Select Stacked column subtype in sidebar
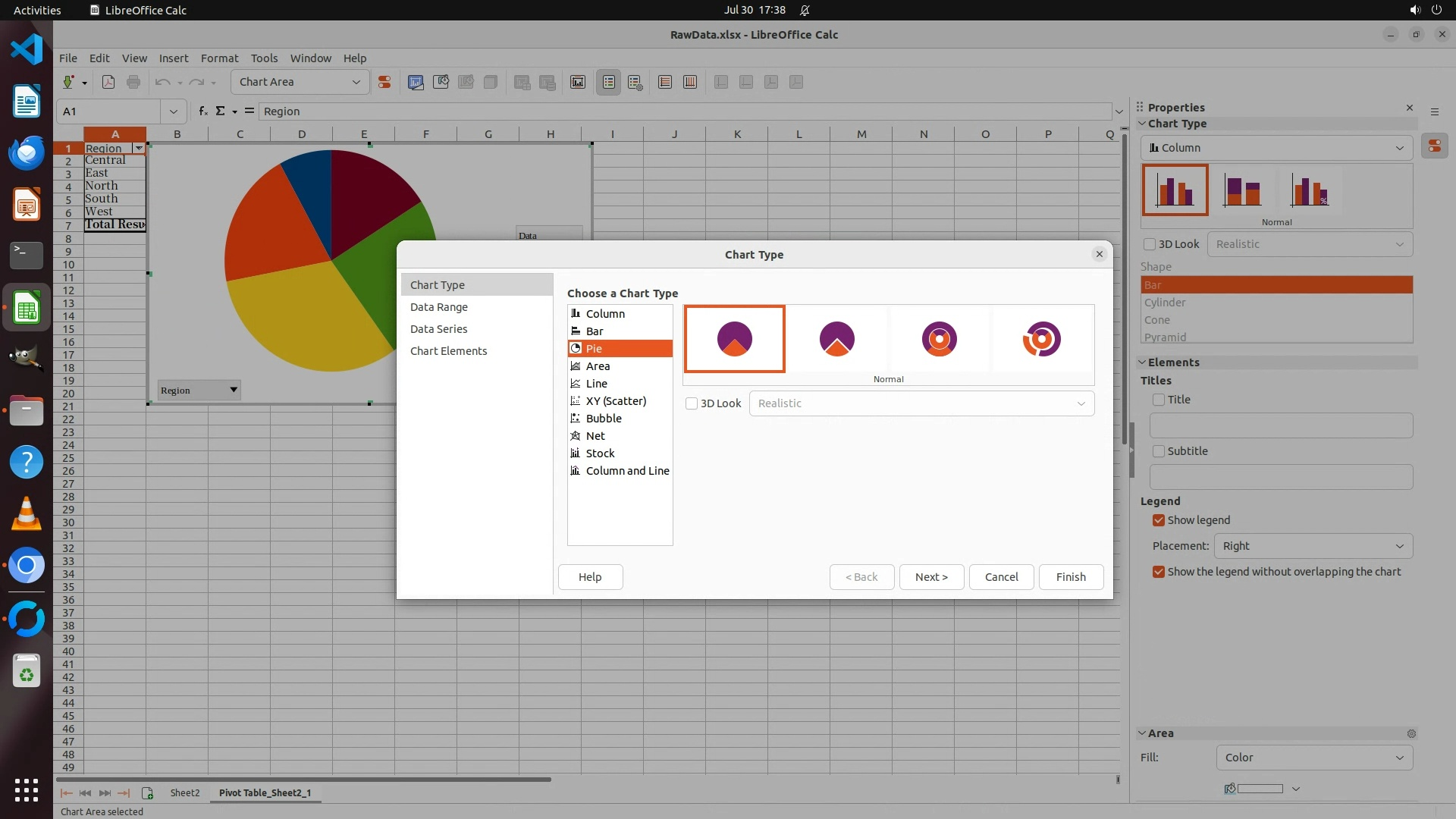The width and height of the screenshot is (1456, 819). point(1241,190)
